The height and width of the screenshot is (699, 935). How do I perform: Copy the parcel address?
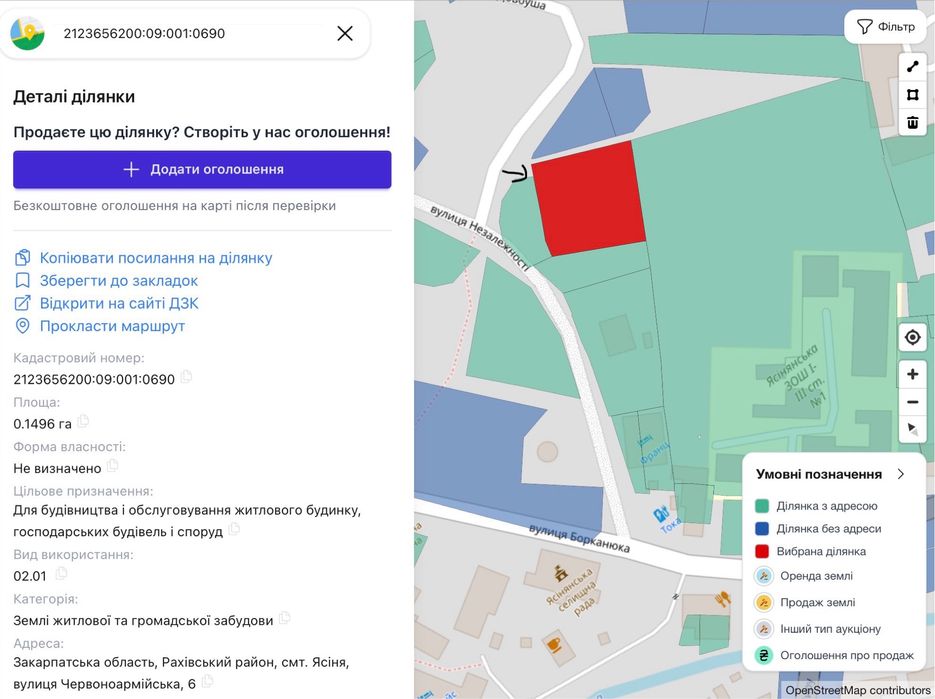pos(207,681)
